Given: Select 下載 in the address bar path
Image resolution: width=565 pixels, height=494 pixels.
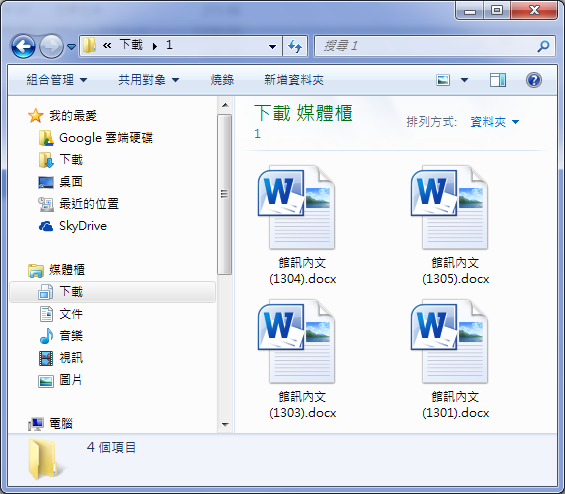Looking at the screenshot, I should 131,45.
